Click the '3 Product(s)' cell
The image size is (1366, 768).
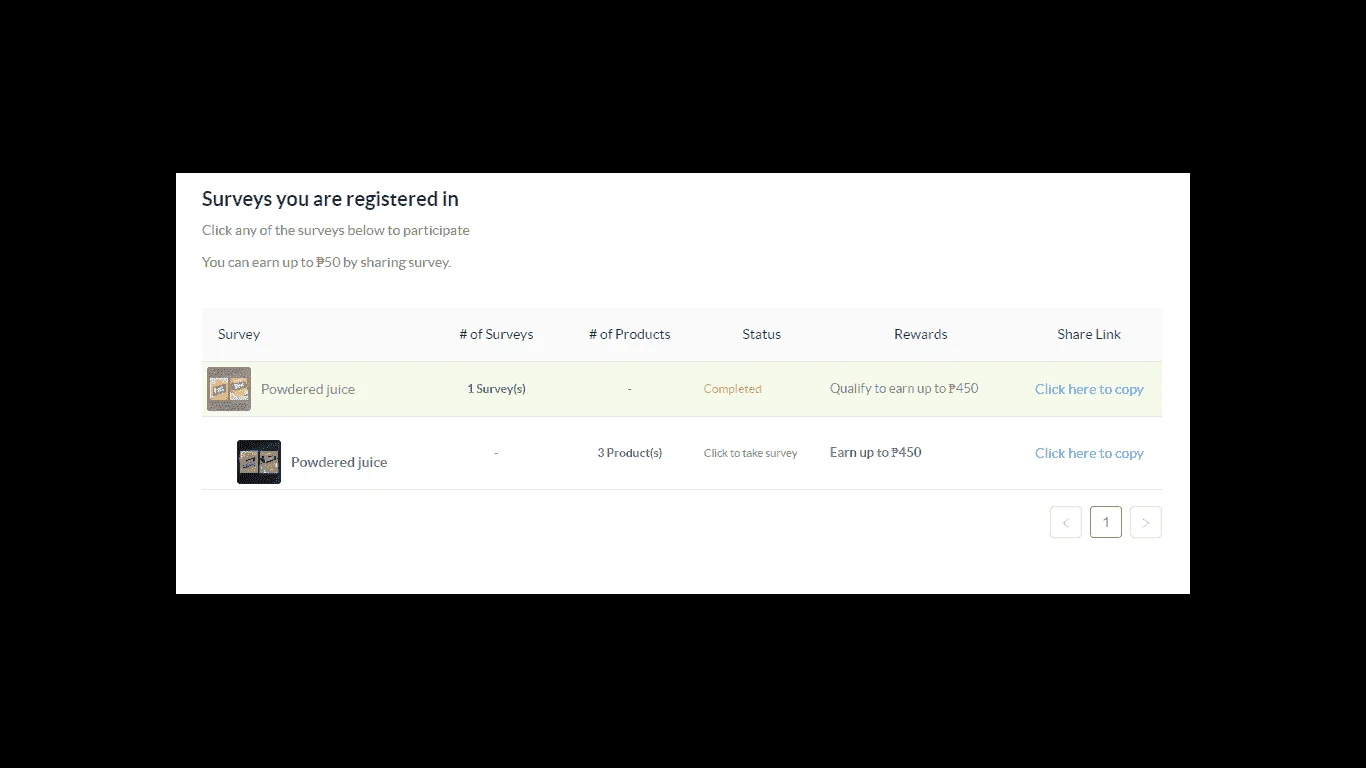coord(629,453)
